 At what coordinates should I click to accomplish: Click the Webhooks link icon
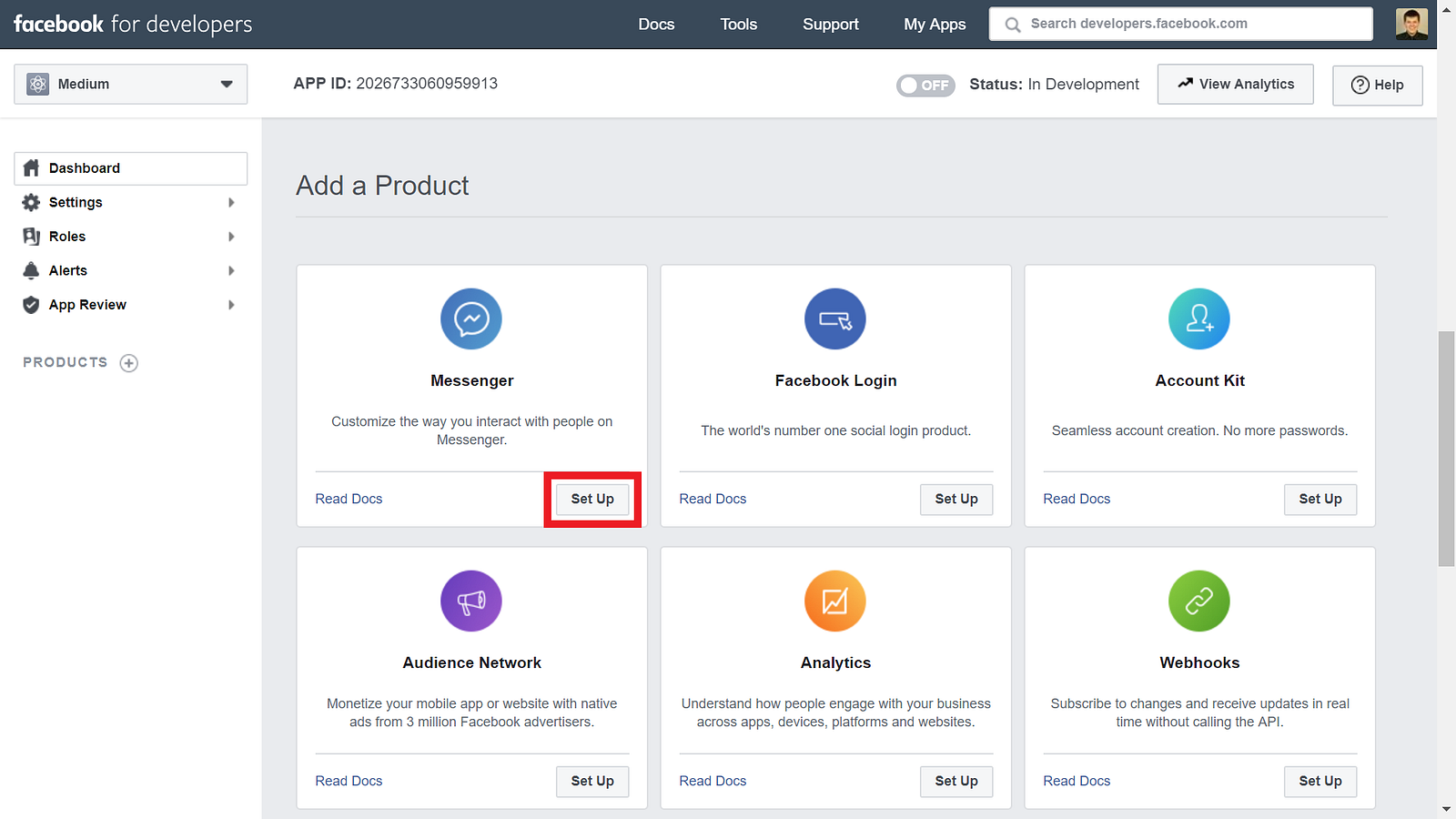point(1199,602)
